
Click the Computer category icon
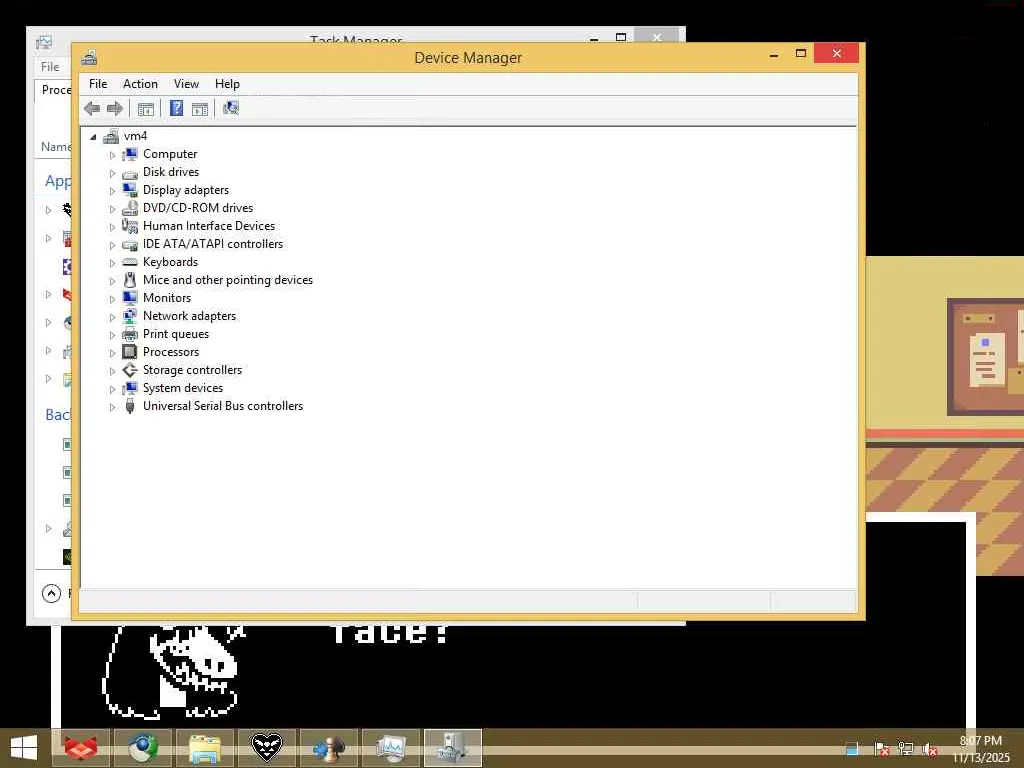click(130, 154)
